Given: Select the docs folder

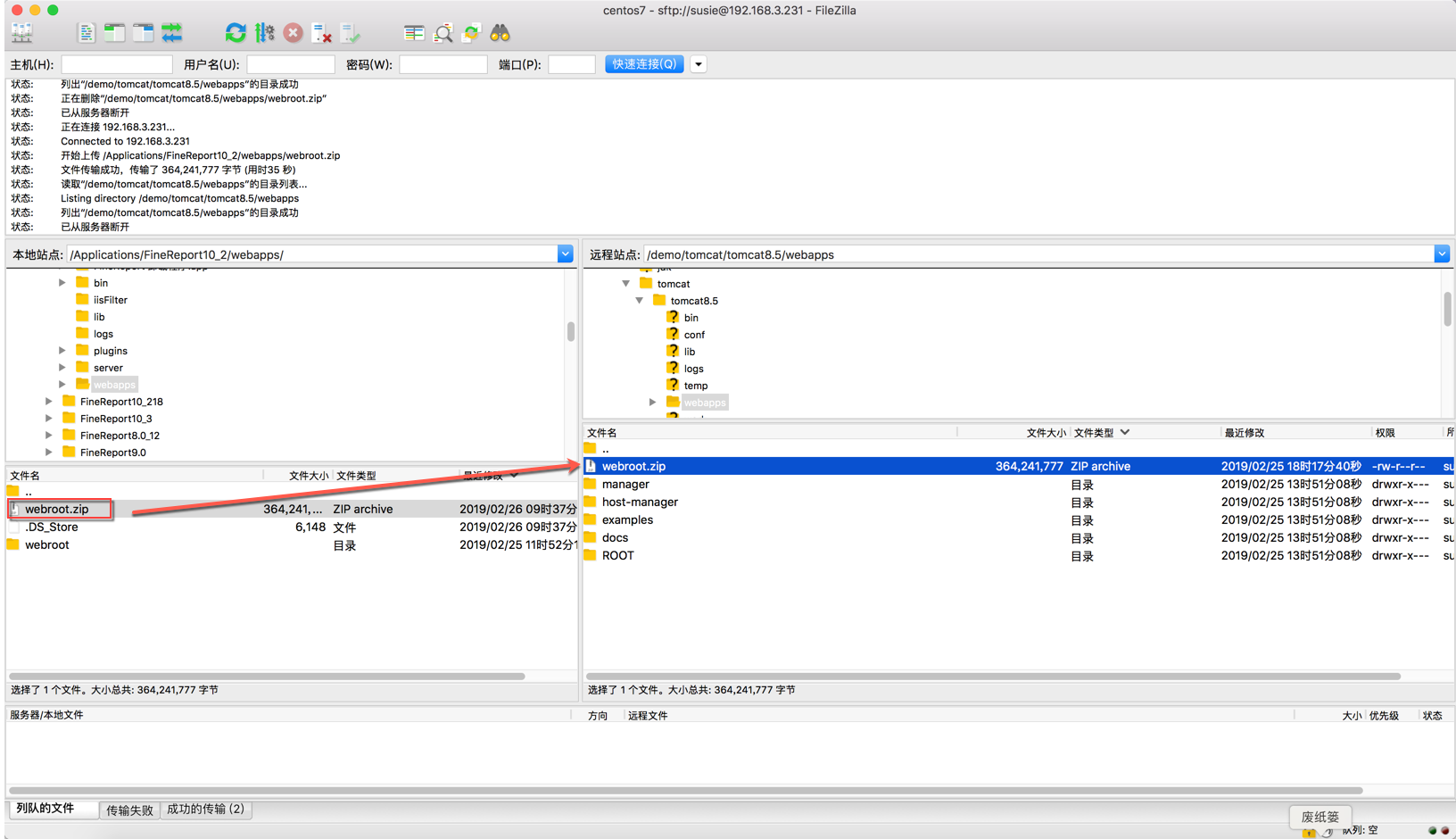Looking at the screenshot, I should [x=1019, y=537].
